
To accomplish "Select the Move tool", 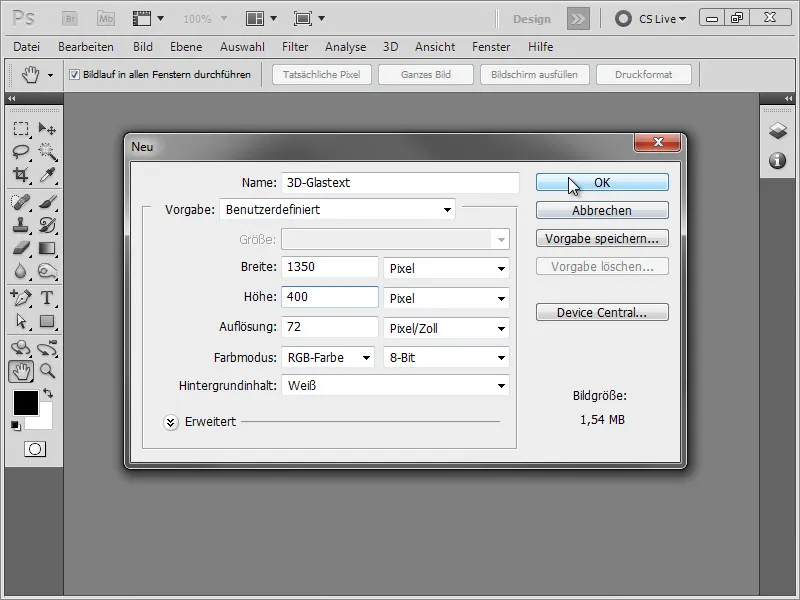I will [47, 128].
